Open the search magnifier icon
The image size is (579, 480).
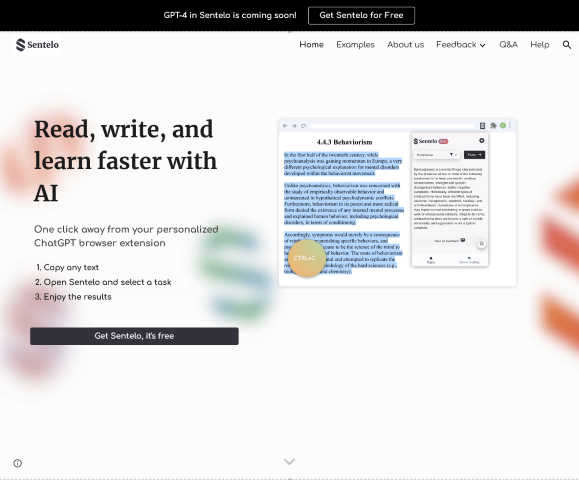coord(566,45)
